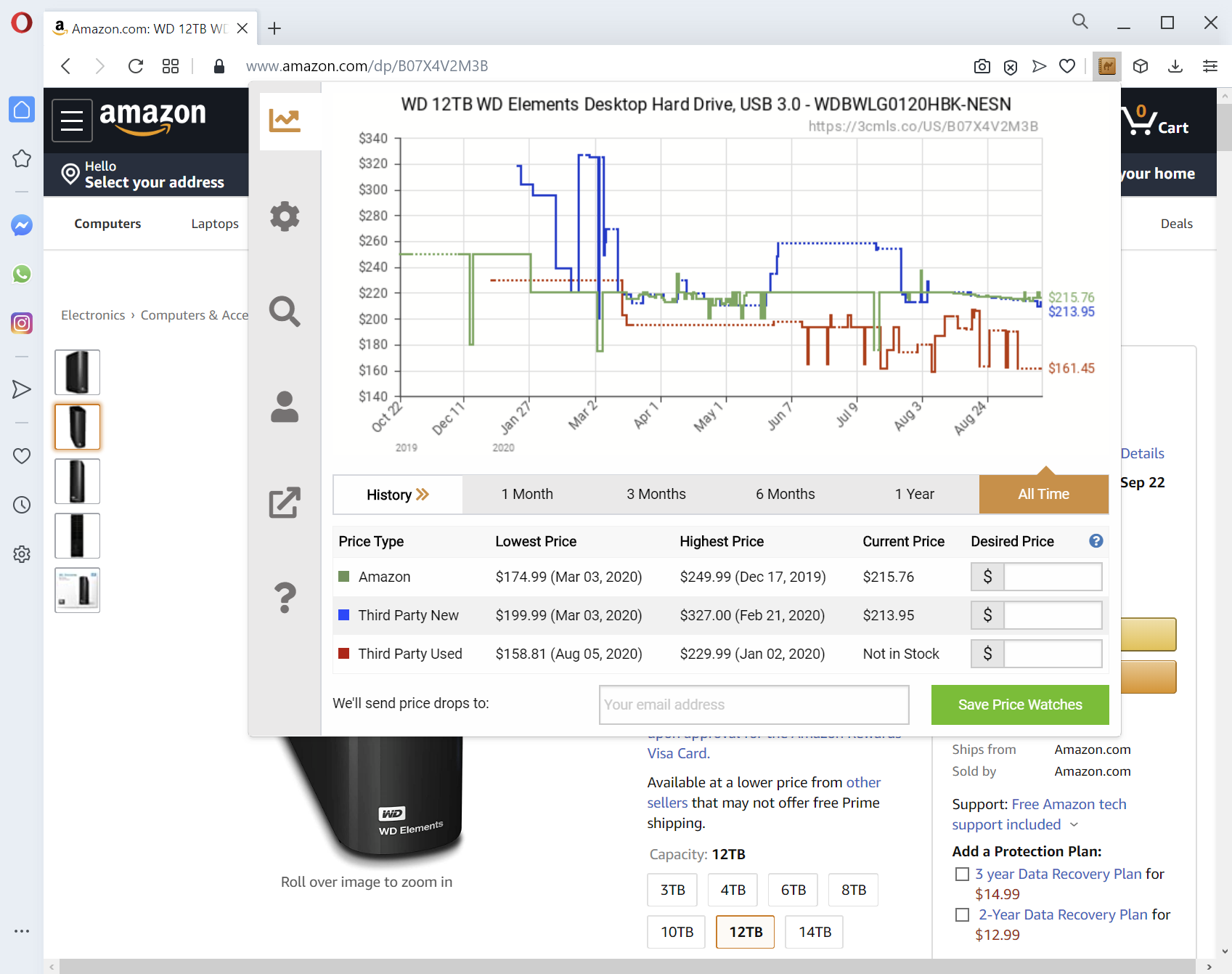Viewport: 1232px width, 974px height.
Task: Open extensions cube icon
Action: tap(1141, 66)
